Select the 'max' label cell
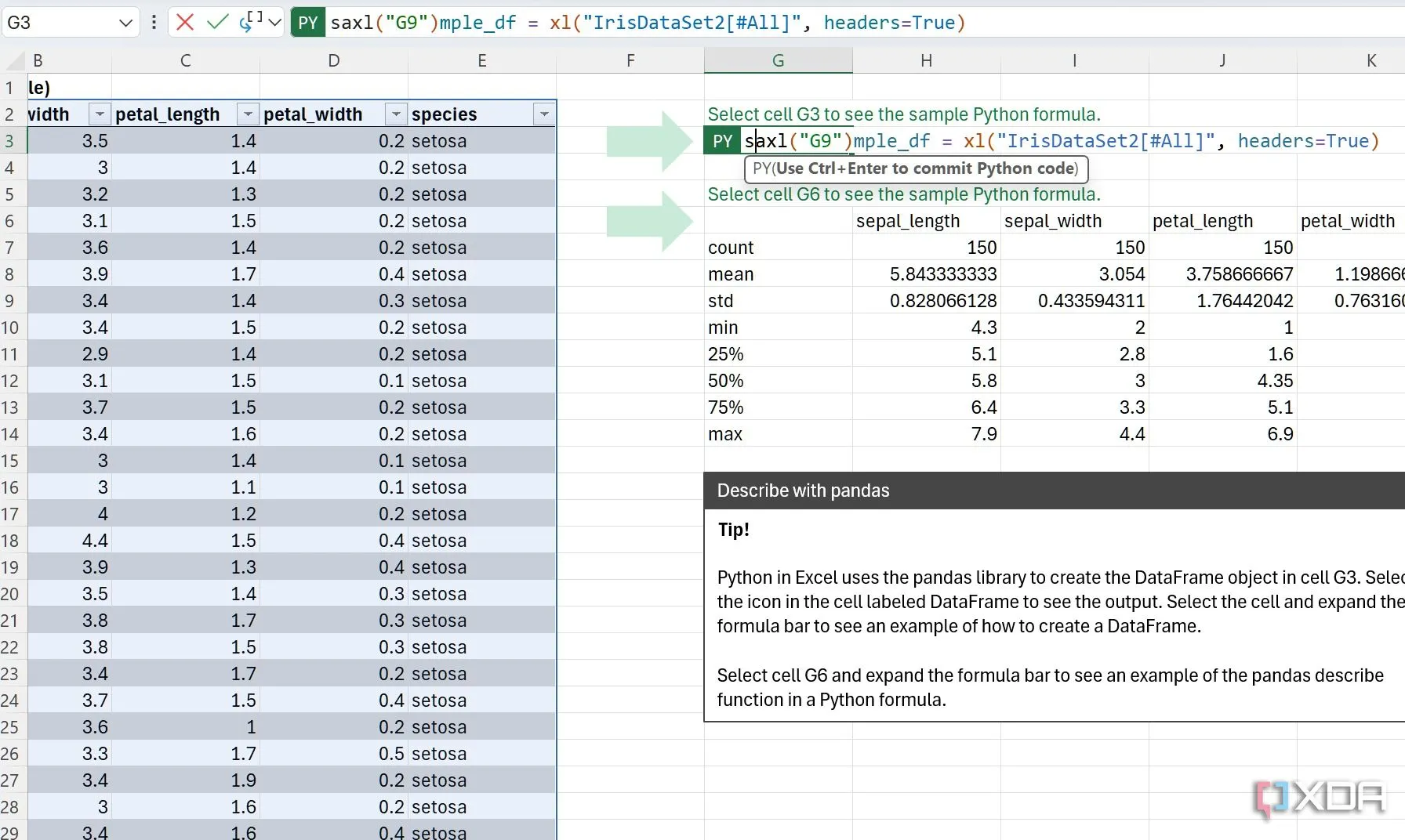Screen dimensions: 1405x840 779,434
